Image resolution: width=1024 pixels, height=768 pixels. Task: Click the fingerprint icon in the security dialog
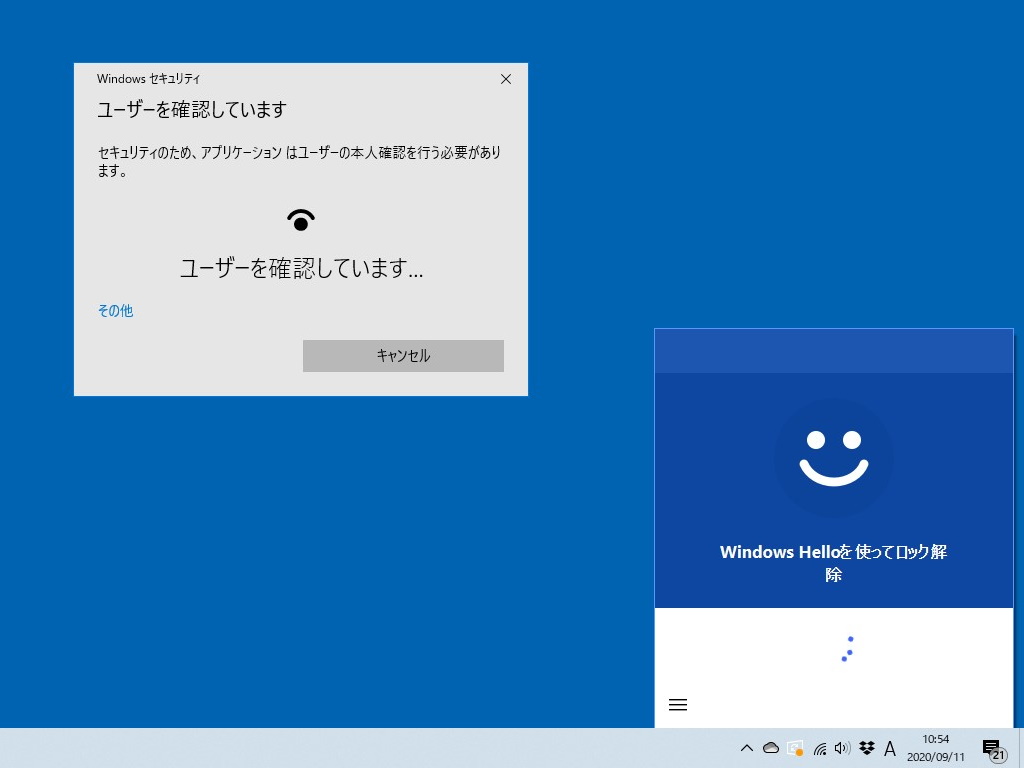301,219
